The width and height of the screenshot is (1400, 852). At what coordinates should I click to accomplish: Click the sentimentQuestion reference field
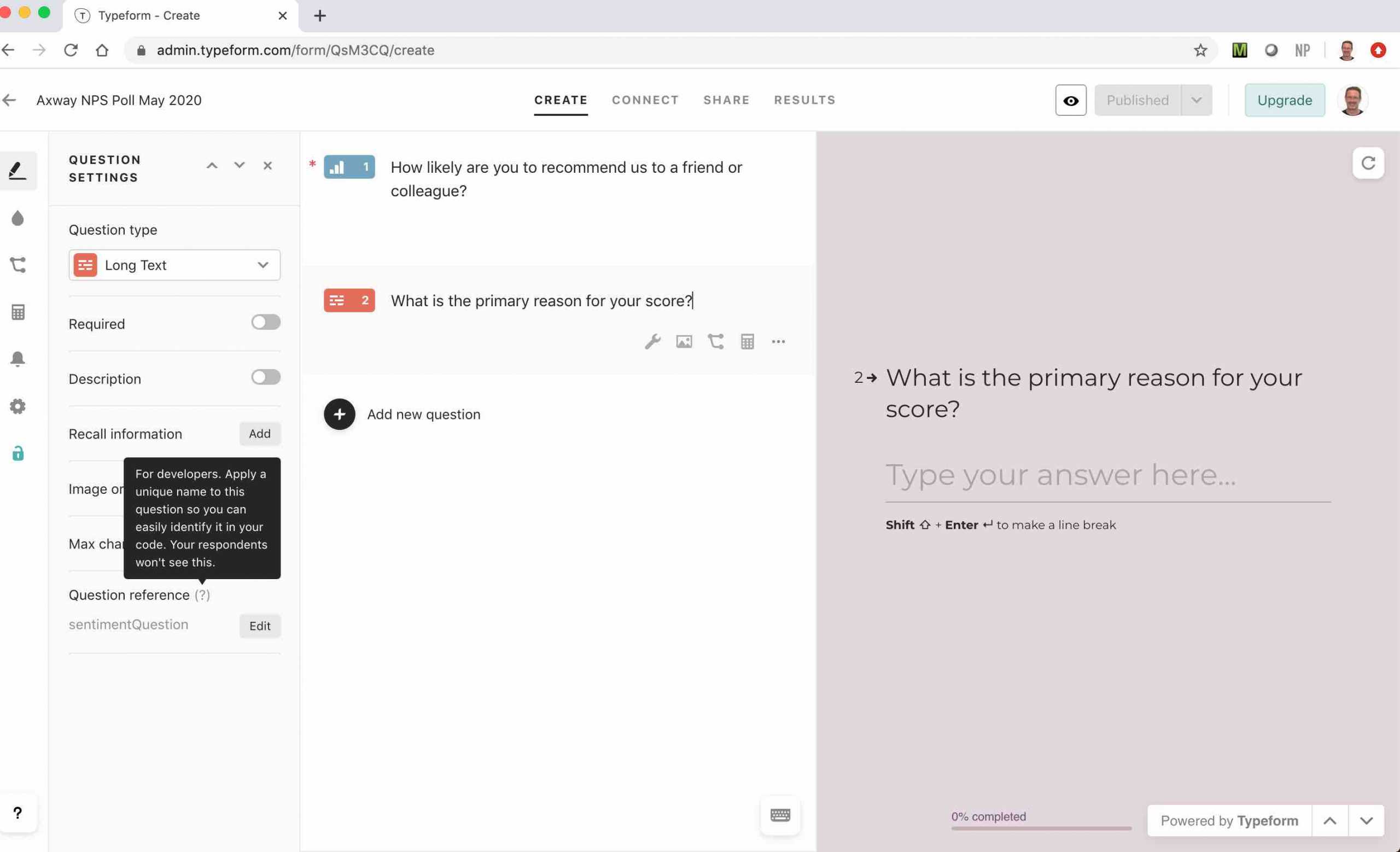[129, 624]
